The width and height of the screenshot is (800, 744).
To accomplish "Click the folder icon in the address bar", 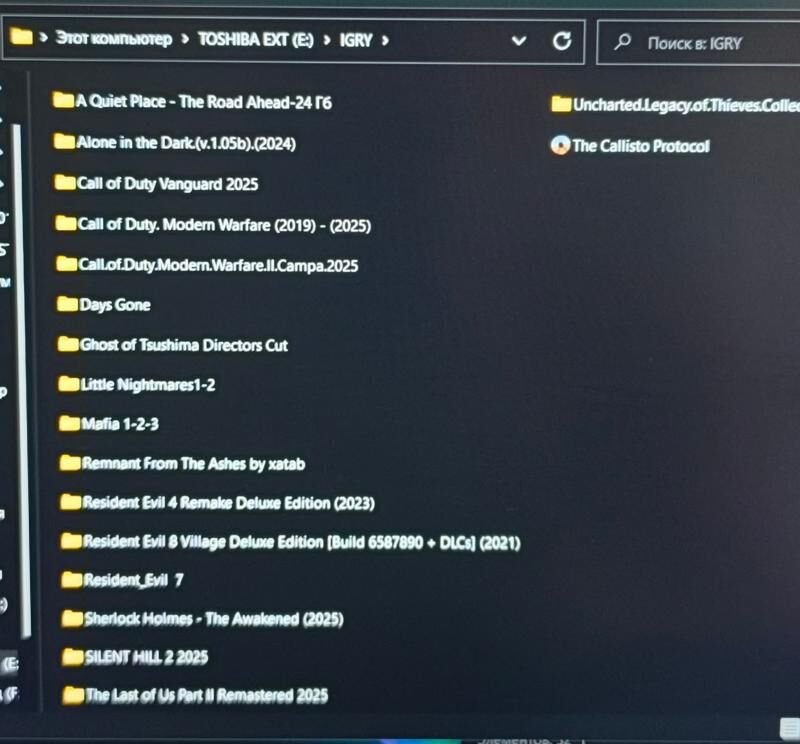I will [x=21, y=37].
